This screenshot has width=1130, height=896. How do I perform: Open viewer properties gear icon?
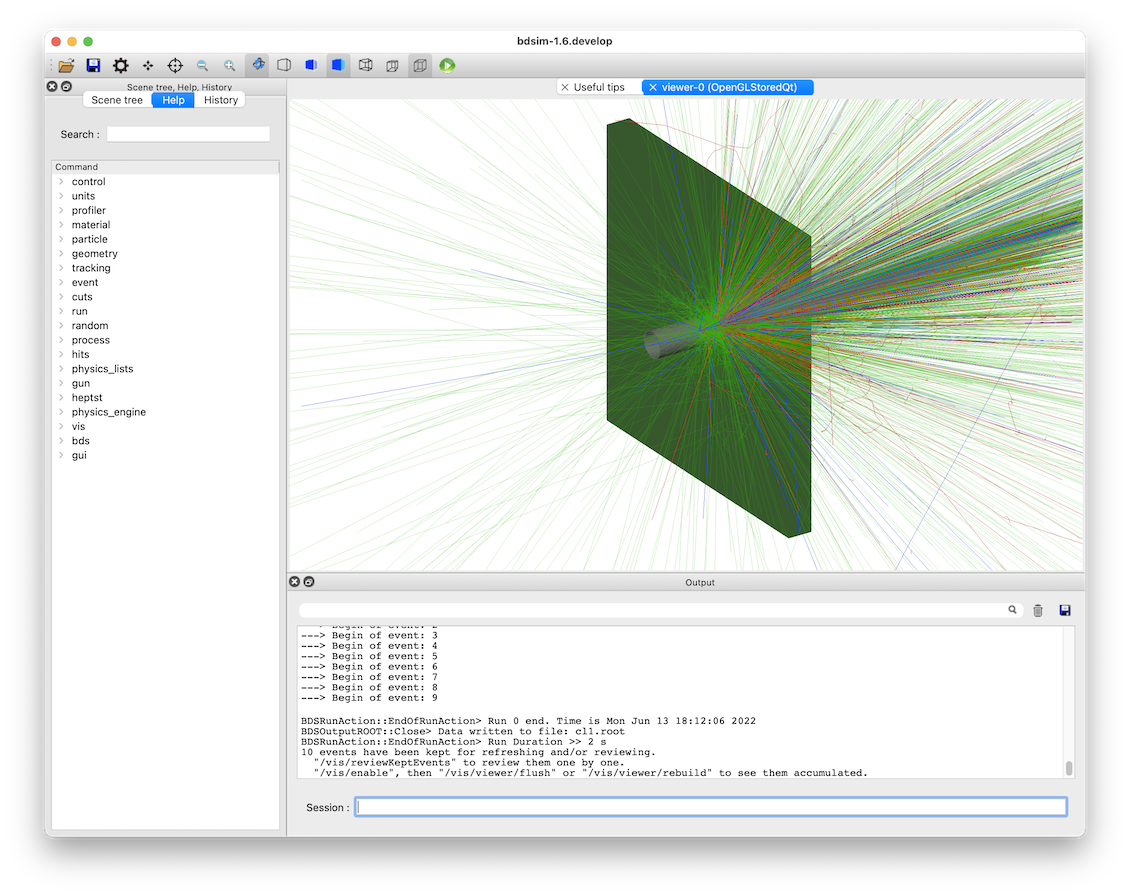pyautogui.click(x=120, y=66)
